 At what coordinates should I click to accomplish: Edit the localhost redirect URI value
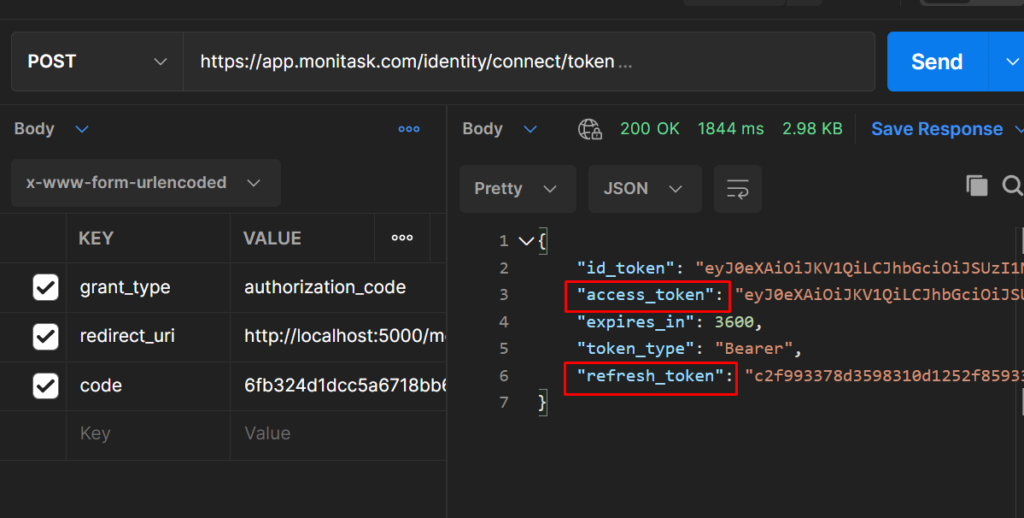338,336
